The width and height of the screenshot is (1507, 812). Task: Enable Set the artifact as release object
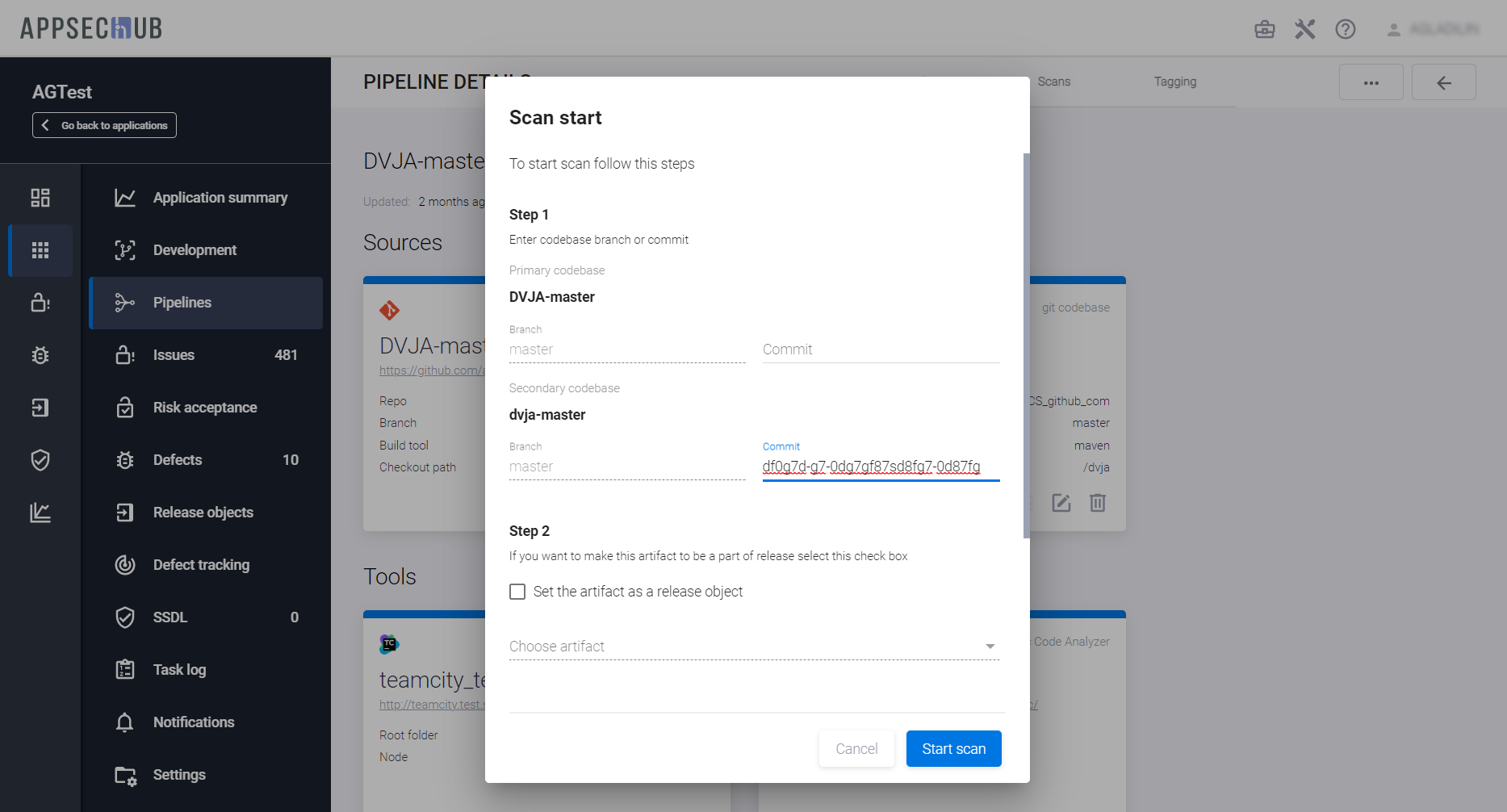[517, 592]
